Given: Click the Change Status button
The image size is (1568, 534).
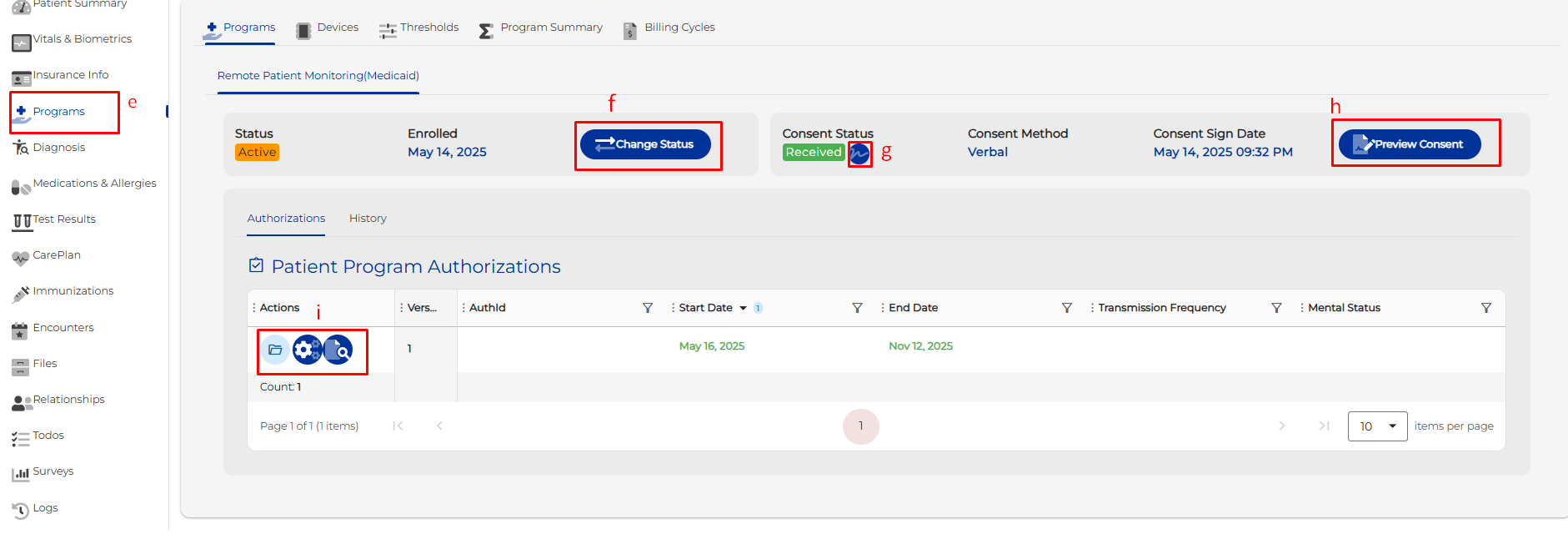Looking at the screenshot, I should (x=645, y=144).
